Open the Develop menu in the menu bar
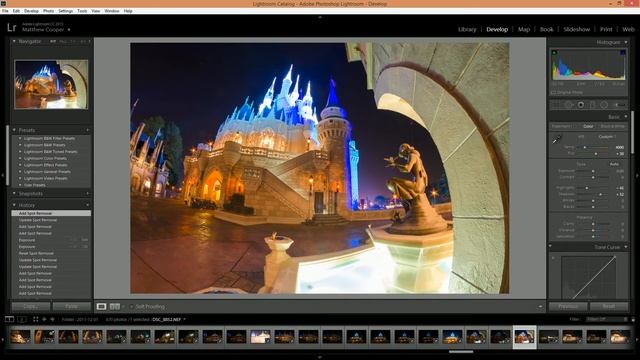Image resolution: width=640 pixels, height=360 pixels. coord(31,11)
